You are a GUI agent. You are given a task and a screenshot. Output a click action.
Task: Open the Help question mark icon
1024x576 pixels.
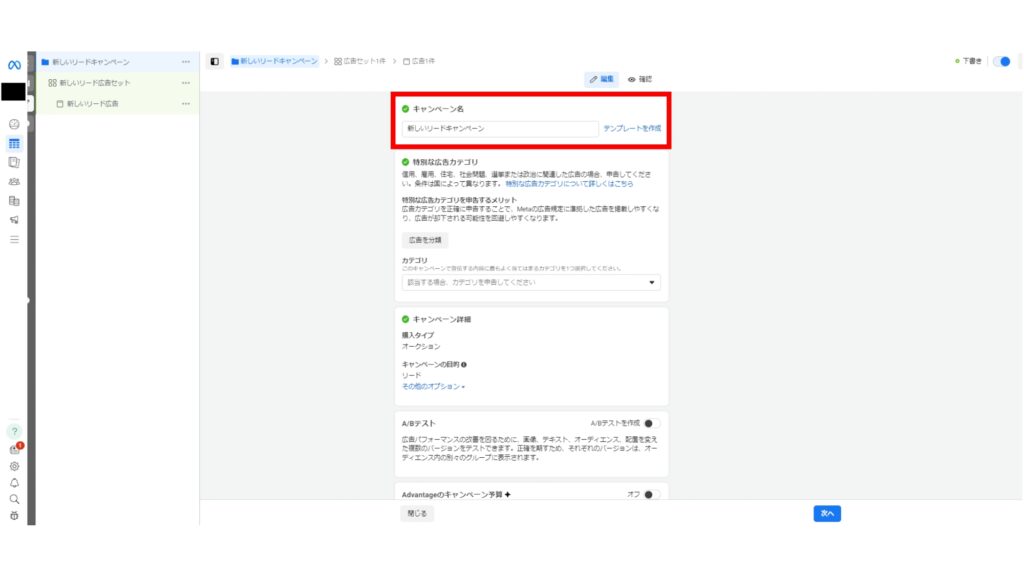tap(13, 430)
